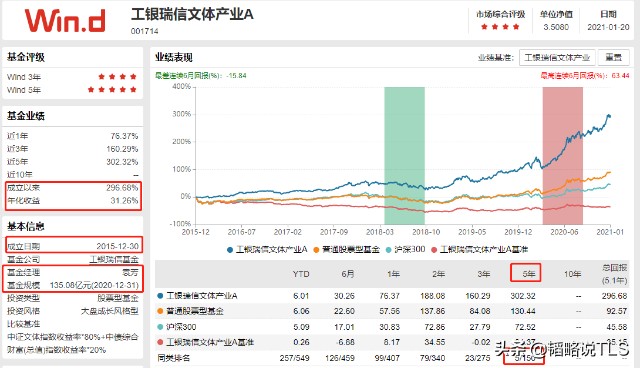Image resolution: width=640 pixels, height=368 pixels.
Task: Click the orange dot beside 普通股票型基金 row
Action: pos(160,311)
